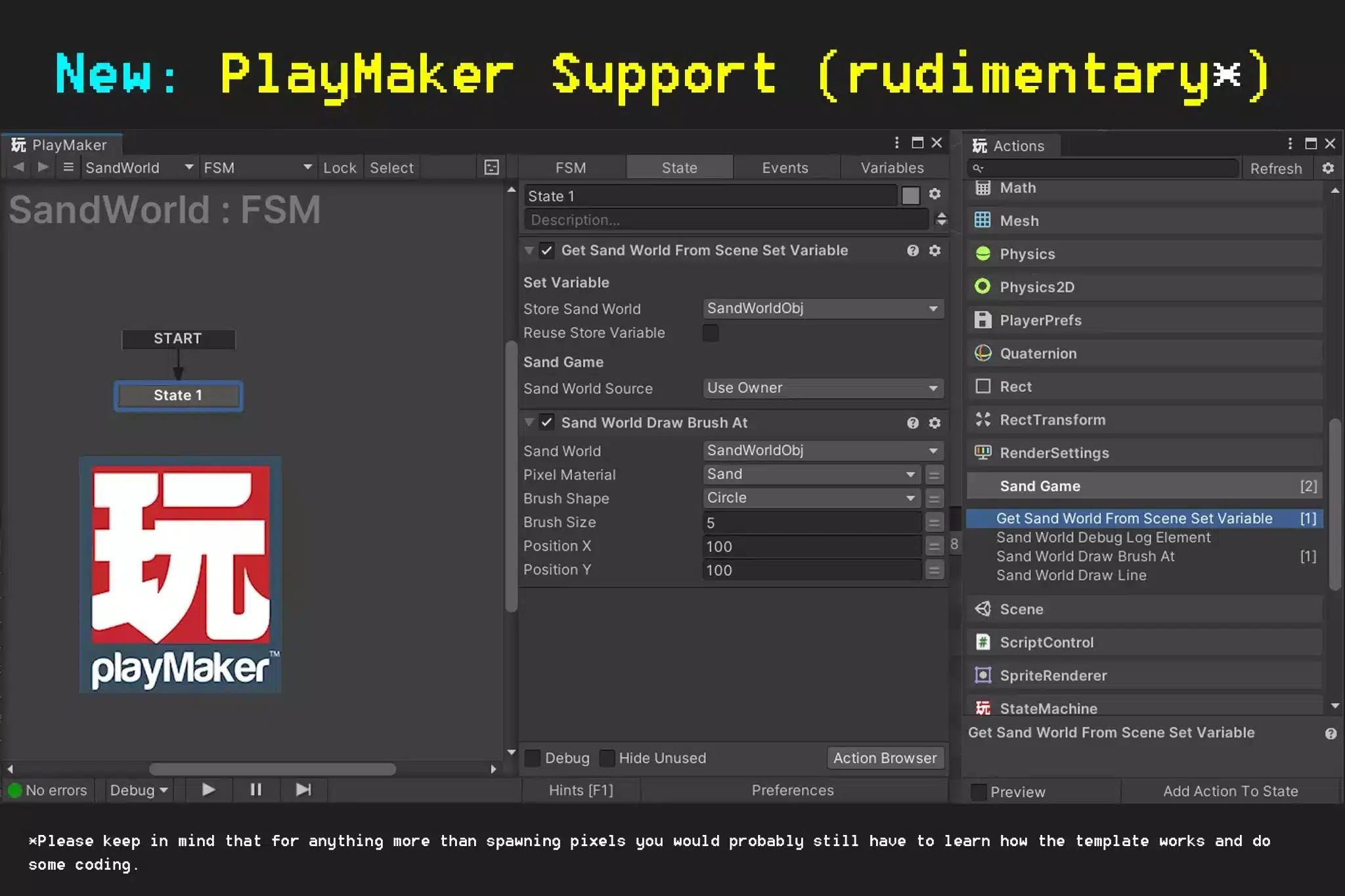The height and width of the screenshot is (896, 1345).
Task: Toggle the Lock button in PlayMaker toolbar
Action: 340,168
